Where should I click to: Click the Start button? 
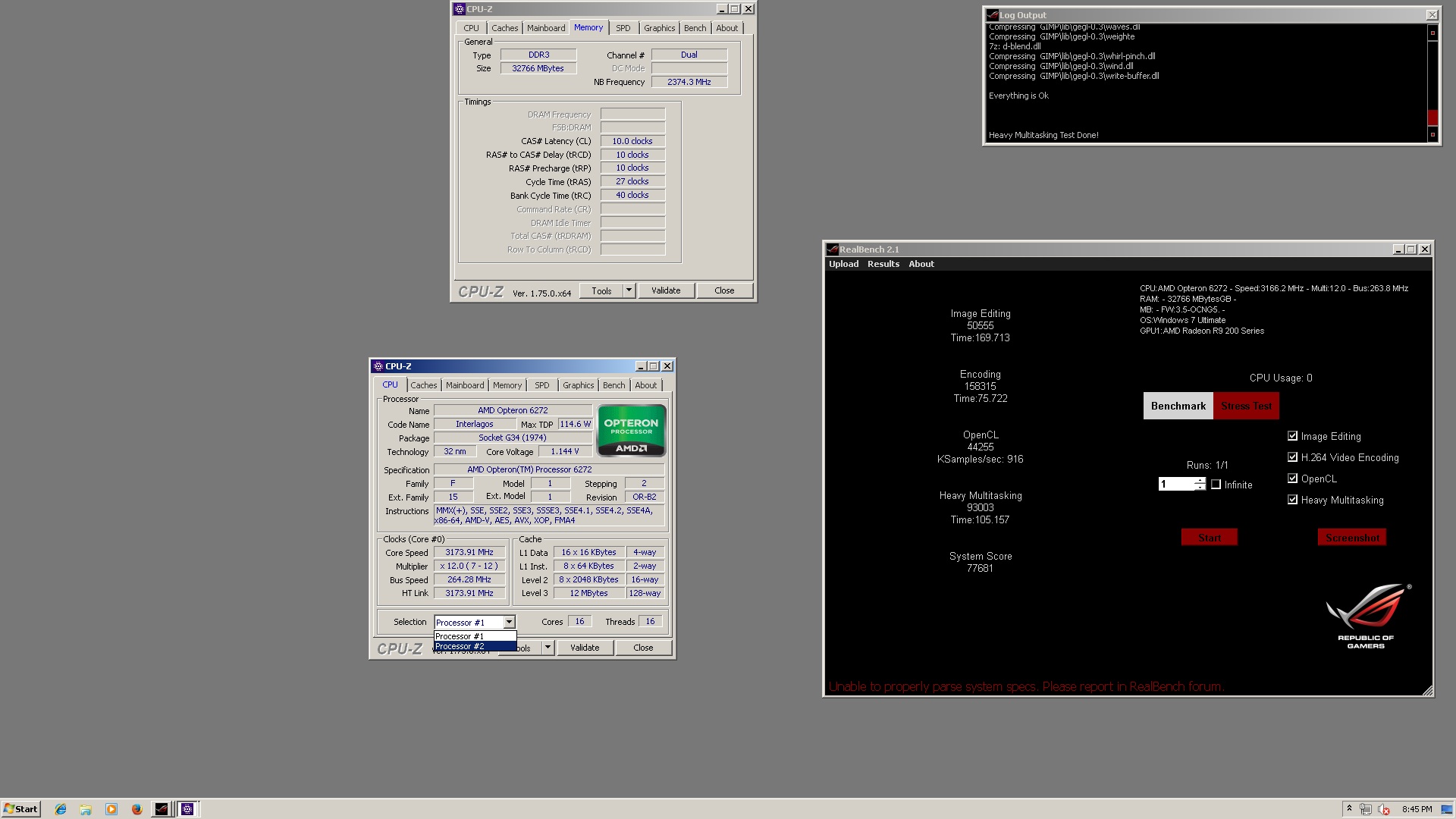20,809
